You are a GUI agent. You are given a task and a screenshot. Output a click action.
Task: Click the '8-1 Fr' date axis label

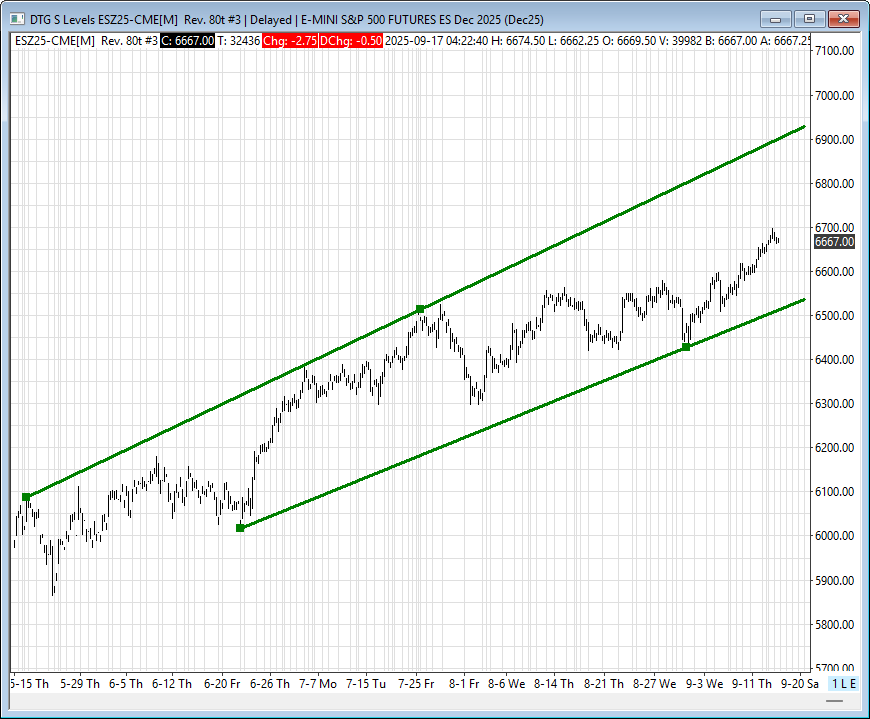[464, 683]
